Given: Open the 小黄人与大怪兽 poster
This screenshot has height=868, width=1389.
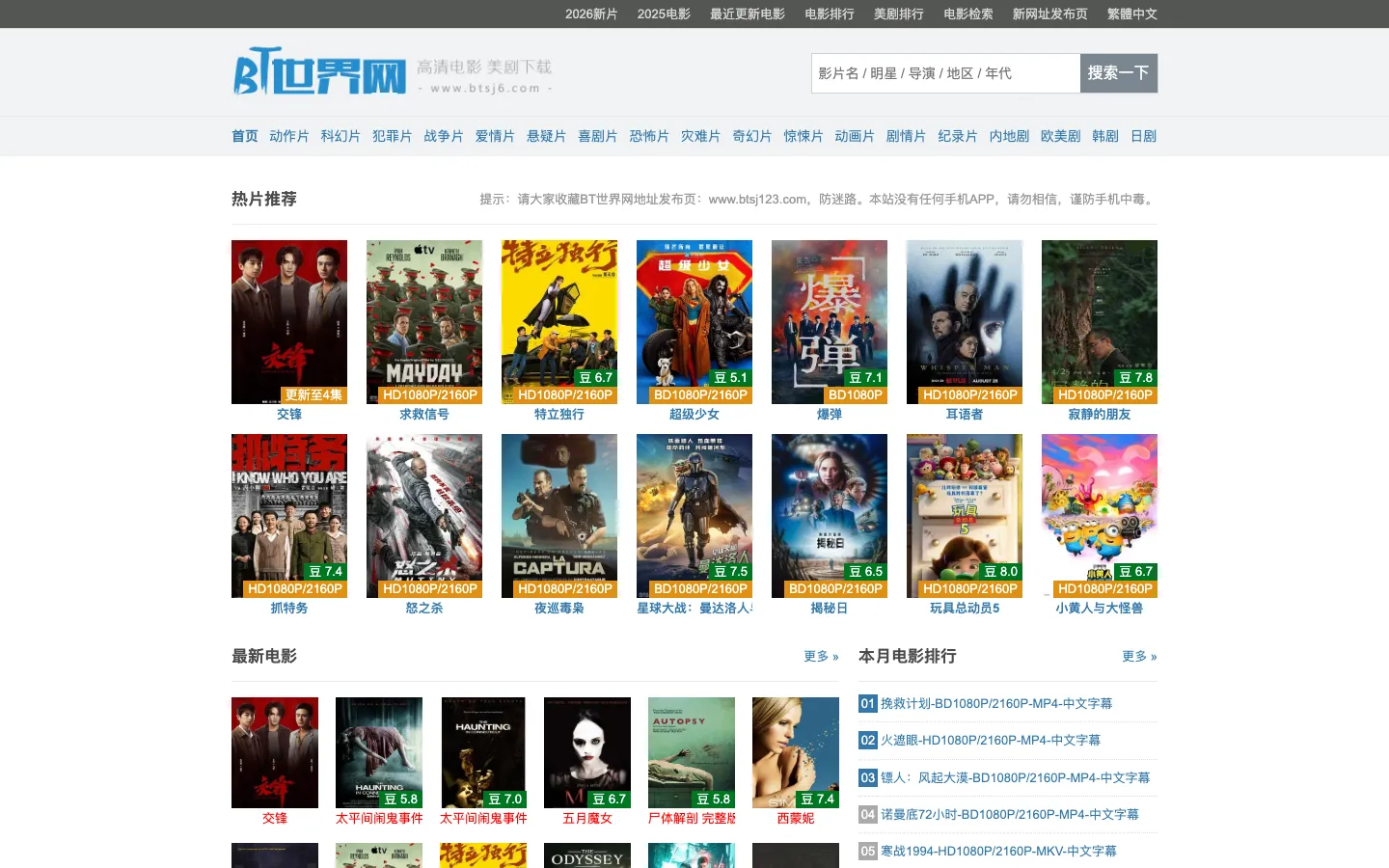Looking at the screenshot, I should (x=1100, y=516).
